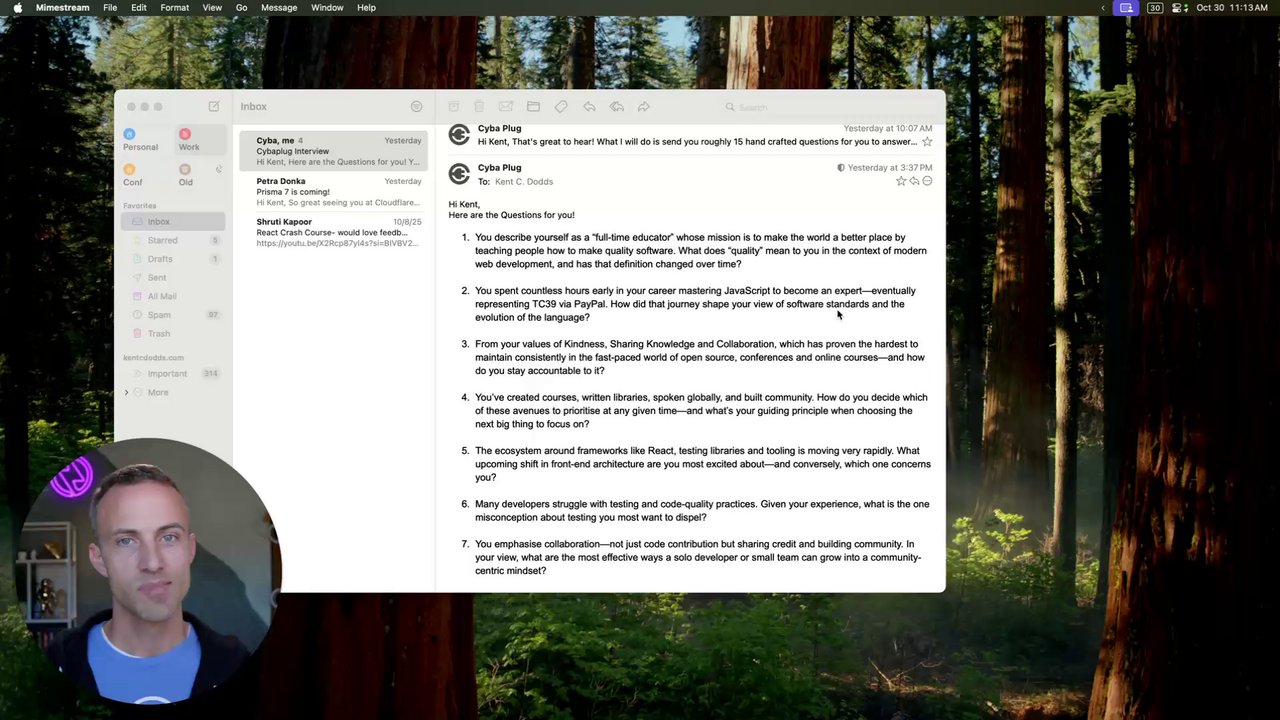Open the Window menu
Screen dimensions: 1280x720
[327, 7]
